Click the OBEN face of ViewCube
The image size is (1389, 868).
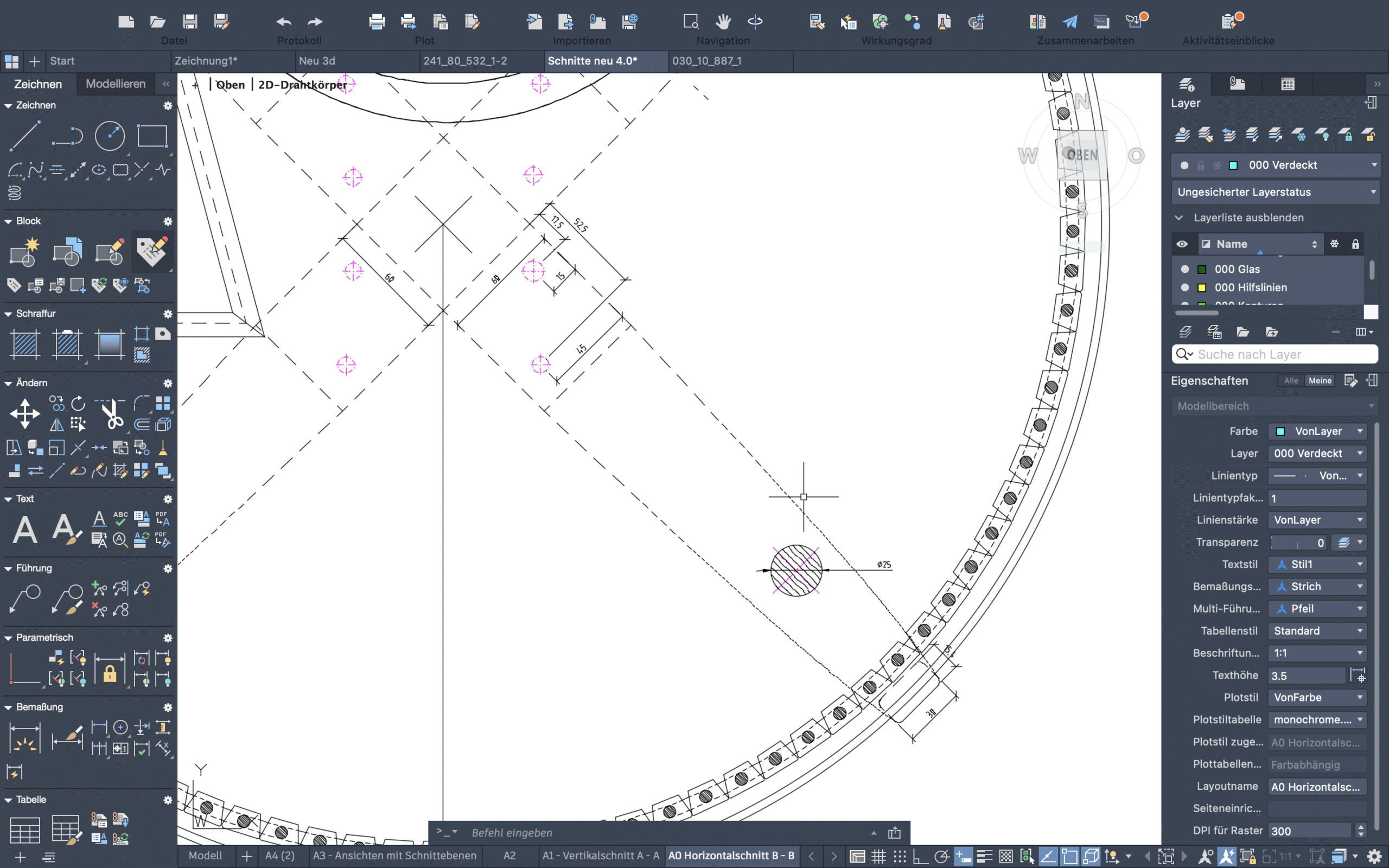[x=1082, y=155]
